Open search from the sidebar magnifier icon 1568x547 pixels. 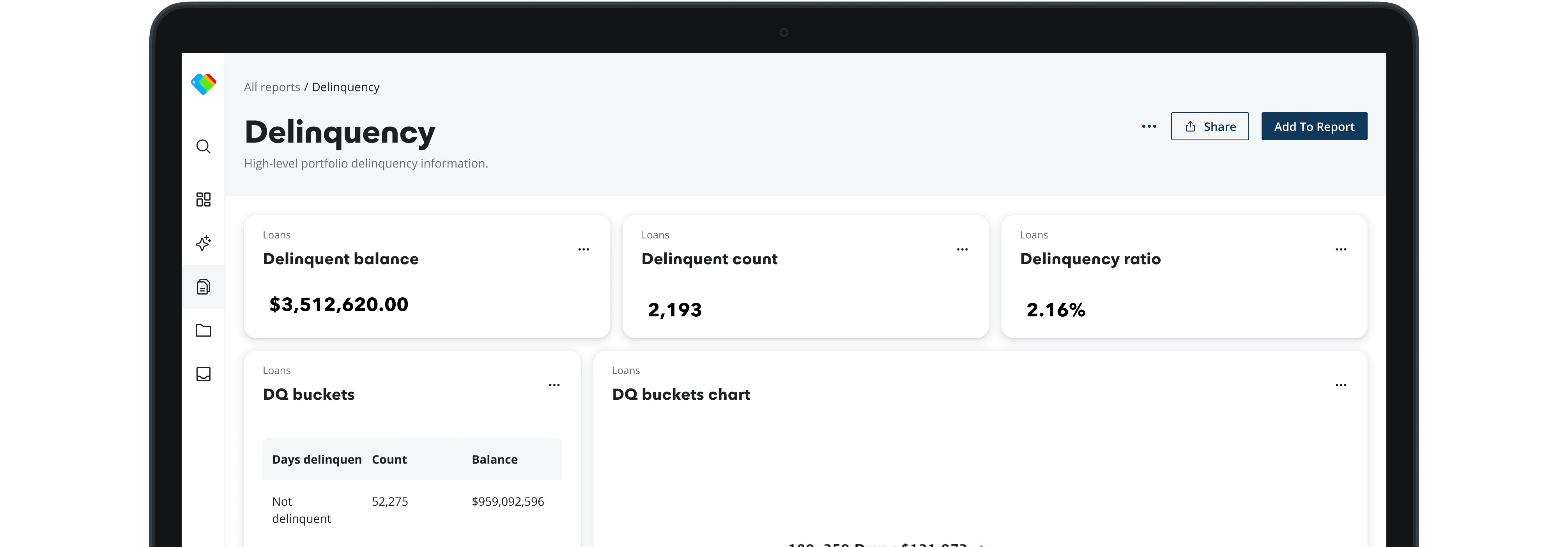click(203, 146)
